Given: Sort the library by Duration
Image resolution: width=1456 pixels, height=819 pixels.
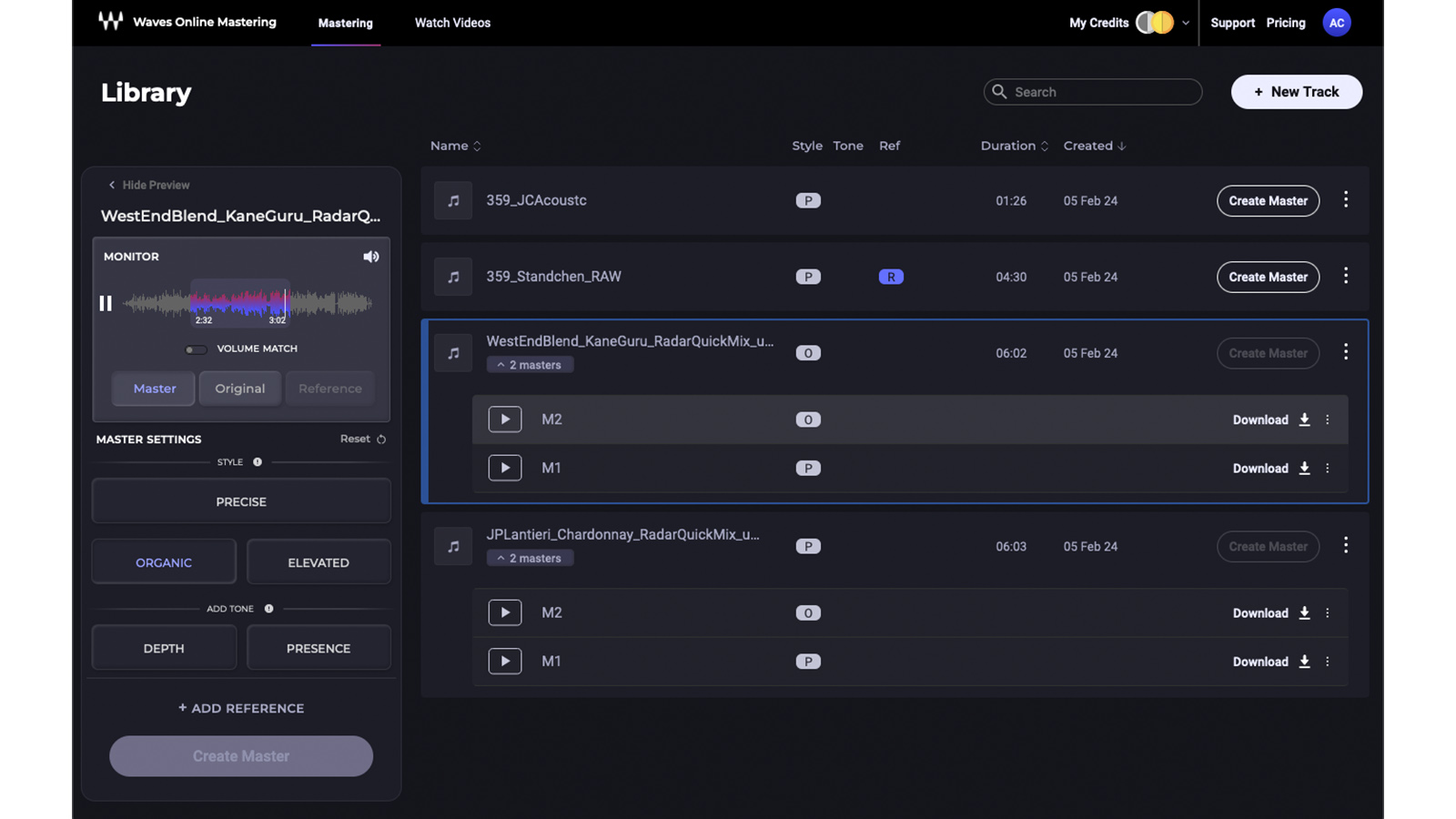Looking at the screenshot, I should click(1014, 146).
